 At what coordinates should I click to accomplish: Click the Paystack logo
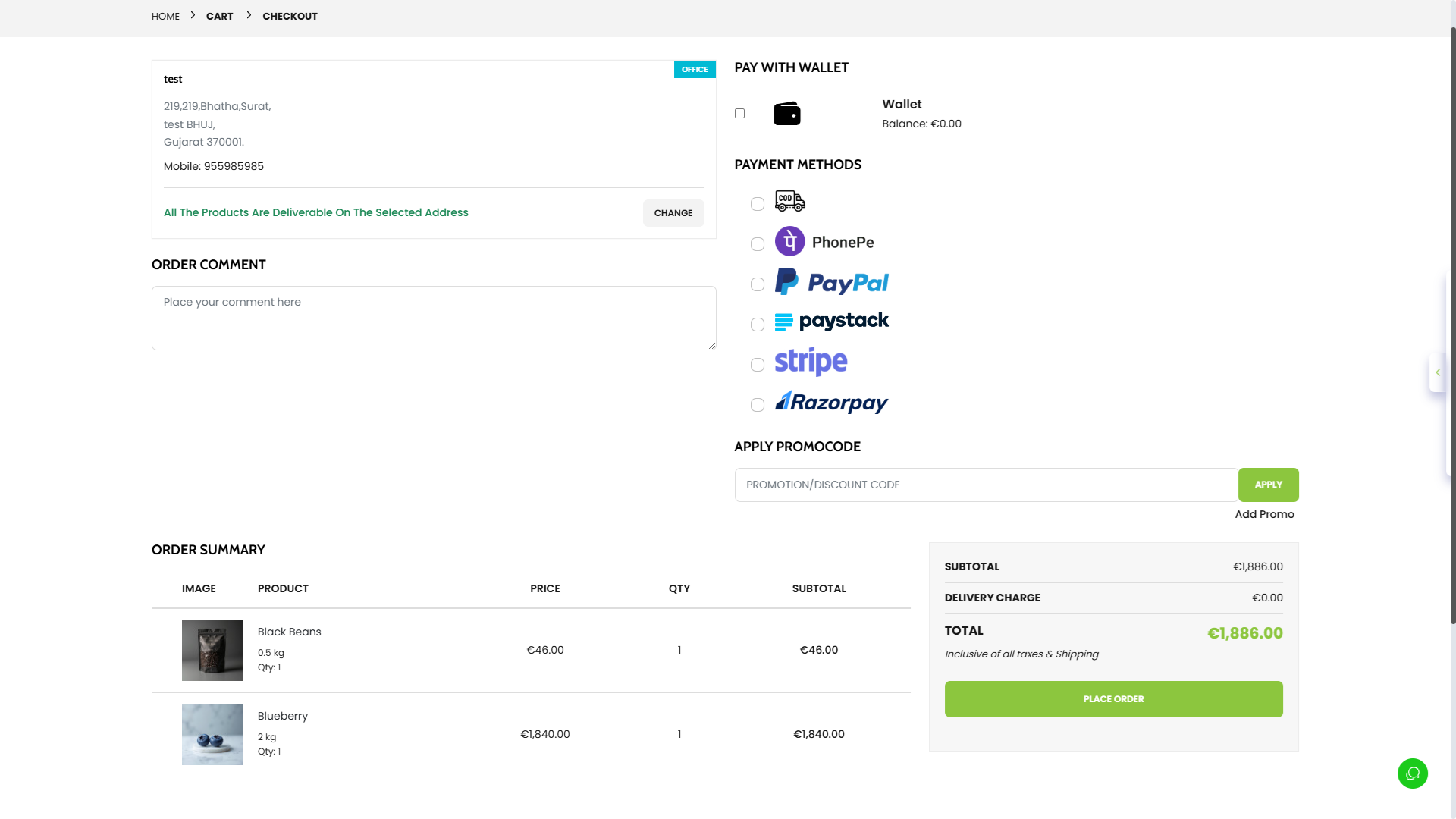click(x=832, y=322)
